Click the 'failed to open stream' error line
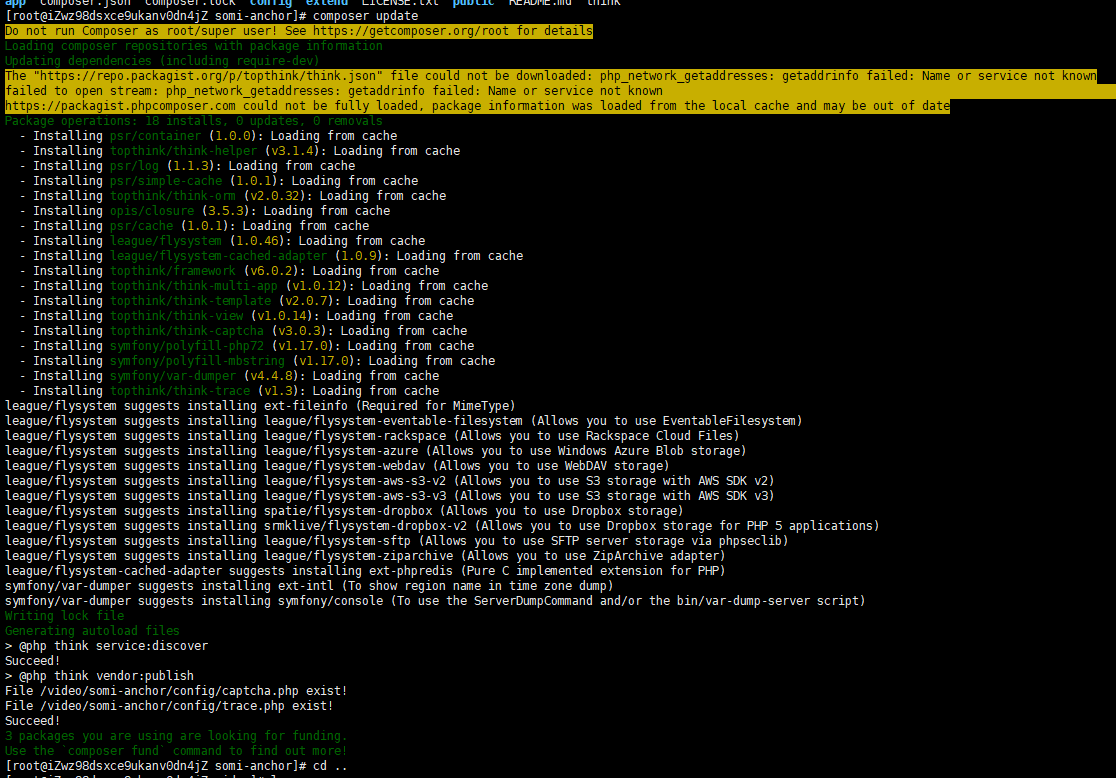1116x778 pixels. coord(334,90)
